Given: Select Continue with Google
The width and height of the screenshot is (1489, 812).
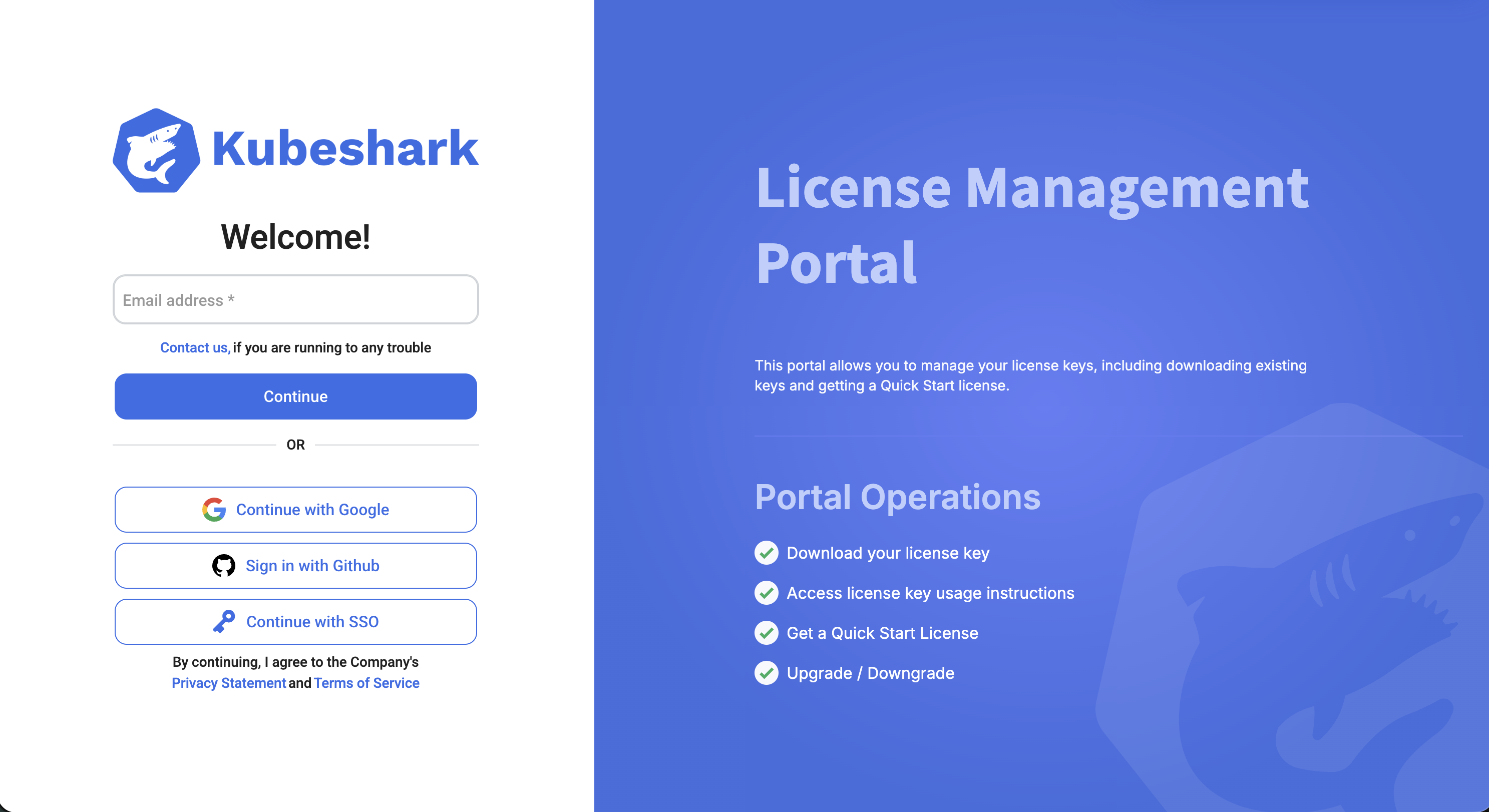Looking at the screenshot, I should (295, 509).
